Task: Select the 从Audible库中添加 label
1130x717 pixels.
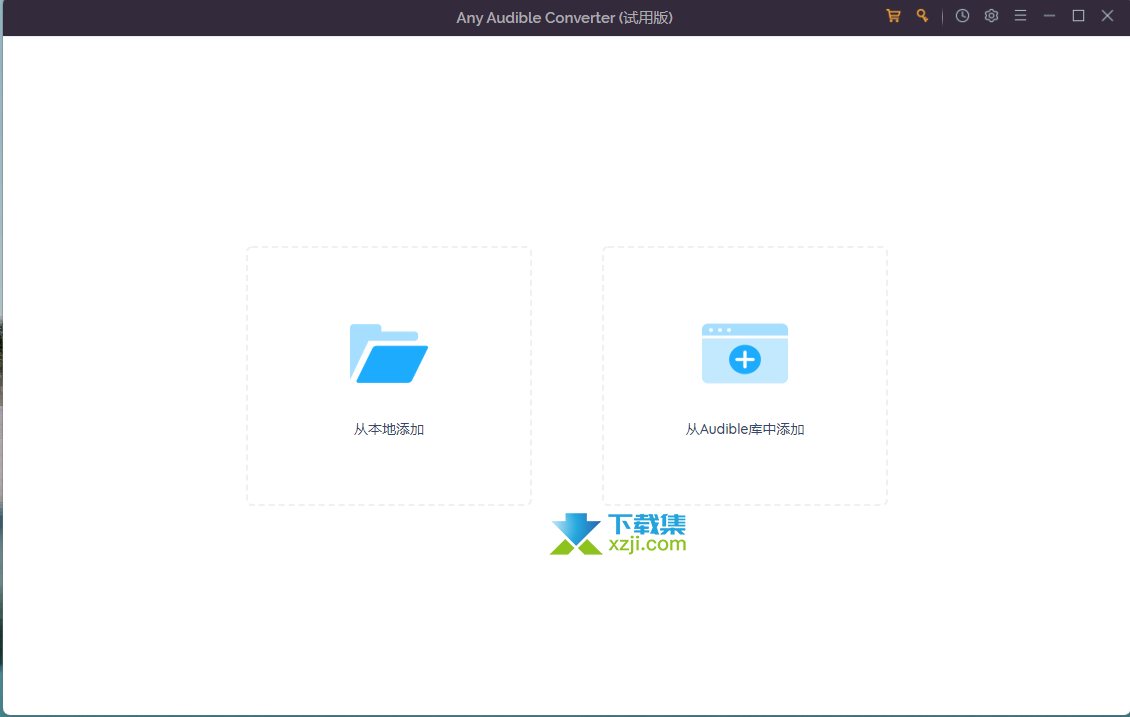Action: pos(744,429)
